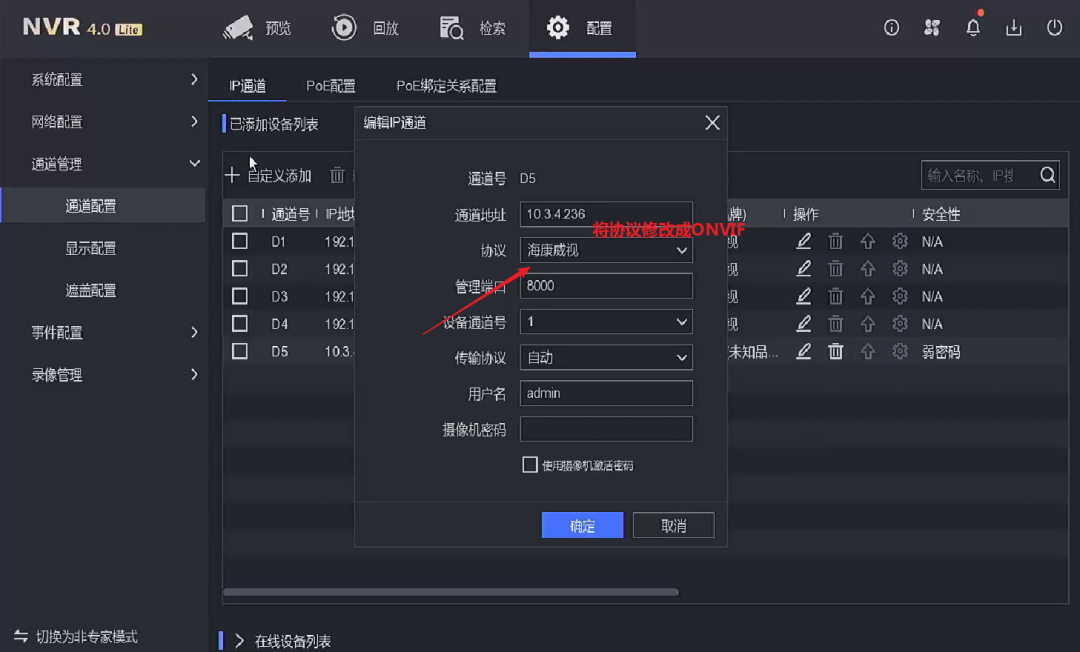
Task: Click the 切换为非专家模式 link
Action: click(x=78, y=636)
